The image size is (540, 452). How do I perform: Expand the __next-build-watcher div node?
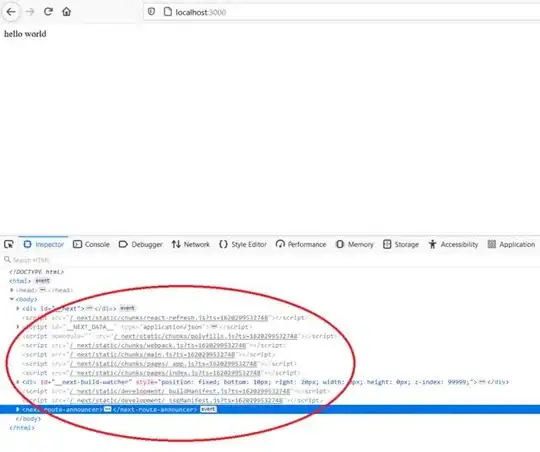click(x=18, y=382)
